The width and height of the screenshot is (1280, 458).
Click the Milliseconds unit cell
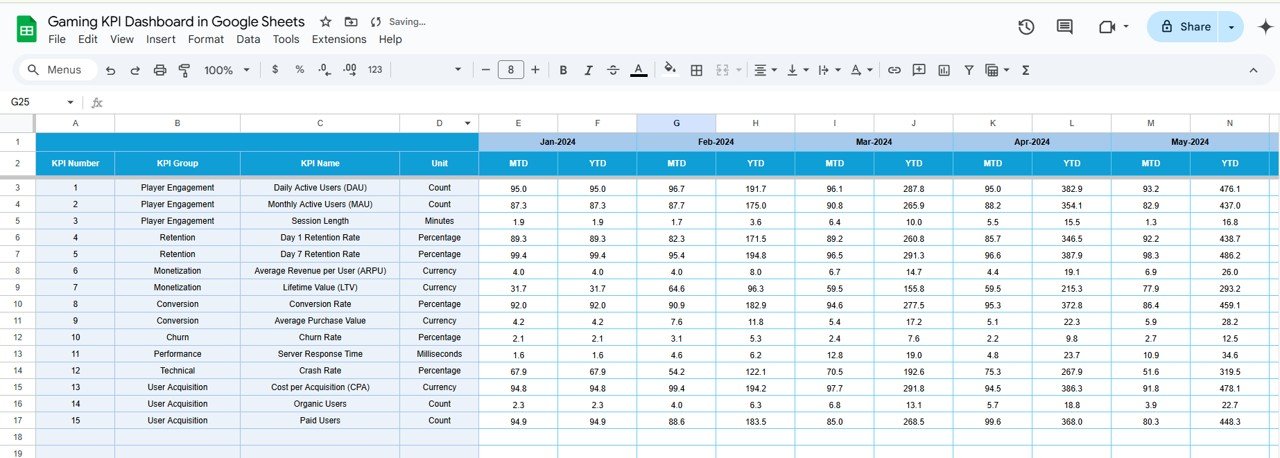point(439,354)
